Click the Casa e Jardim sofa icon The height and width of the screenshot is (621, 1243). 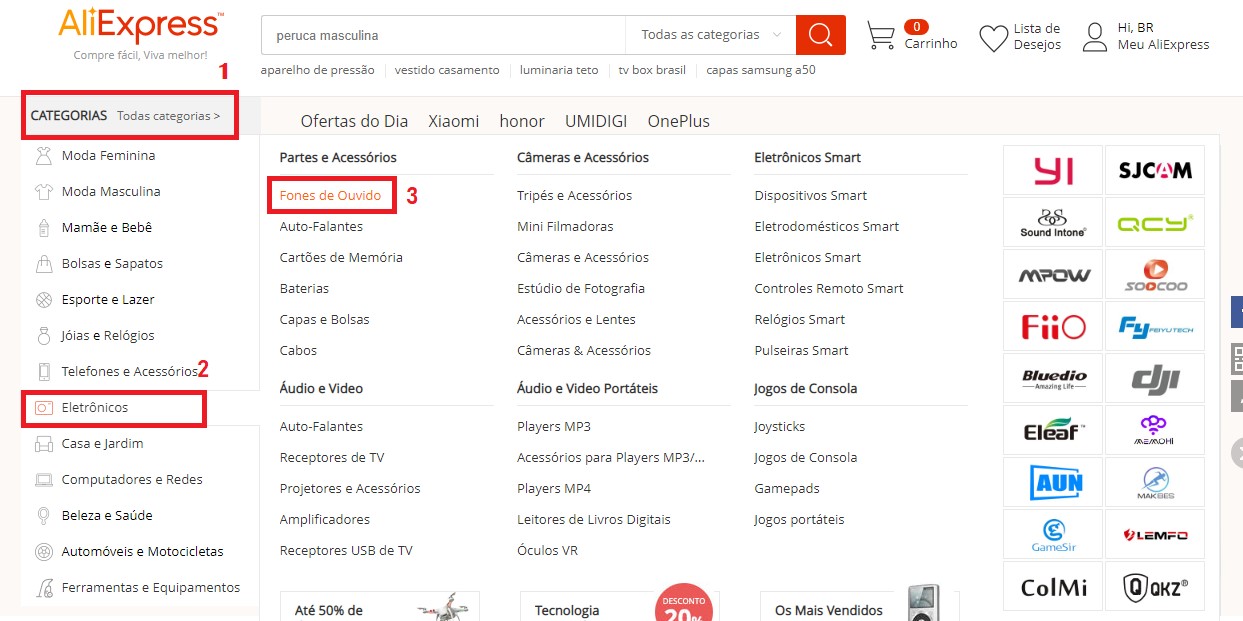43,443
